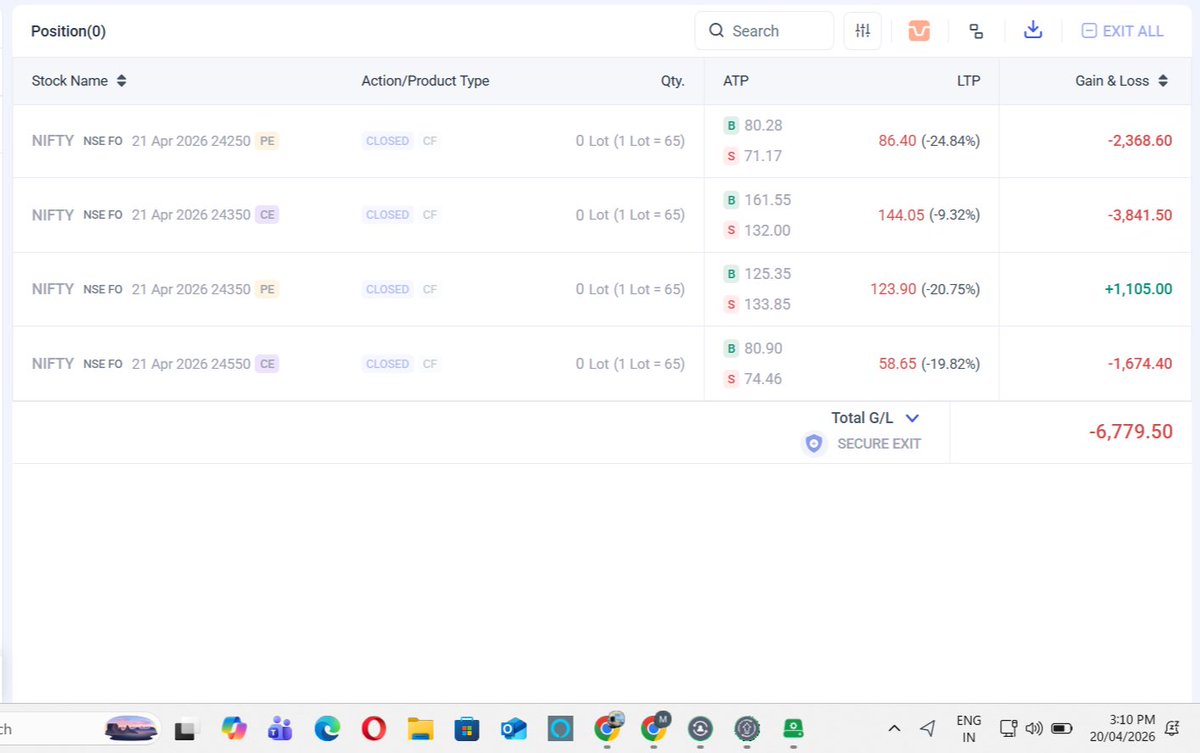Screen dimensions: 1200x753
Task: Open Microsoft Edge from the taskbar
Action: click(x=327, y=729)
